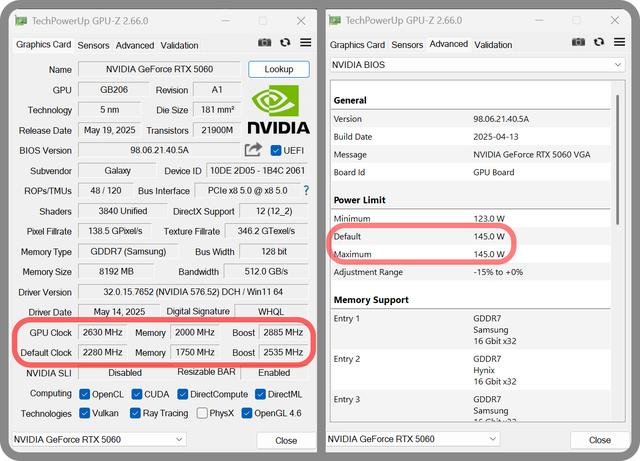Click the Subvendor field Galaxy

(x=118, y=171)
